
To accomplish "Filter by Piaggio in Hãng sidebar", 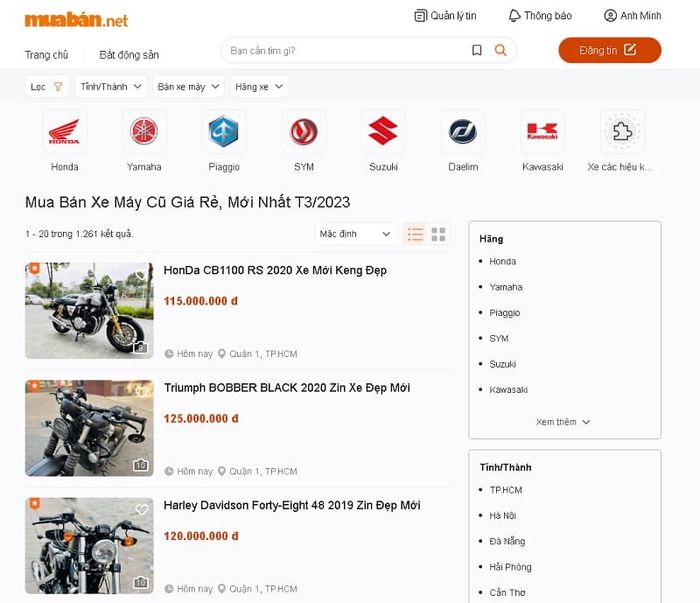I will (504, 312).
